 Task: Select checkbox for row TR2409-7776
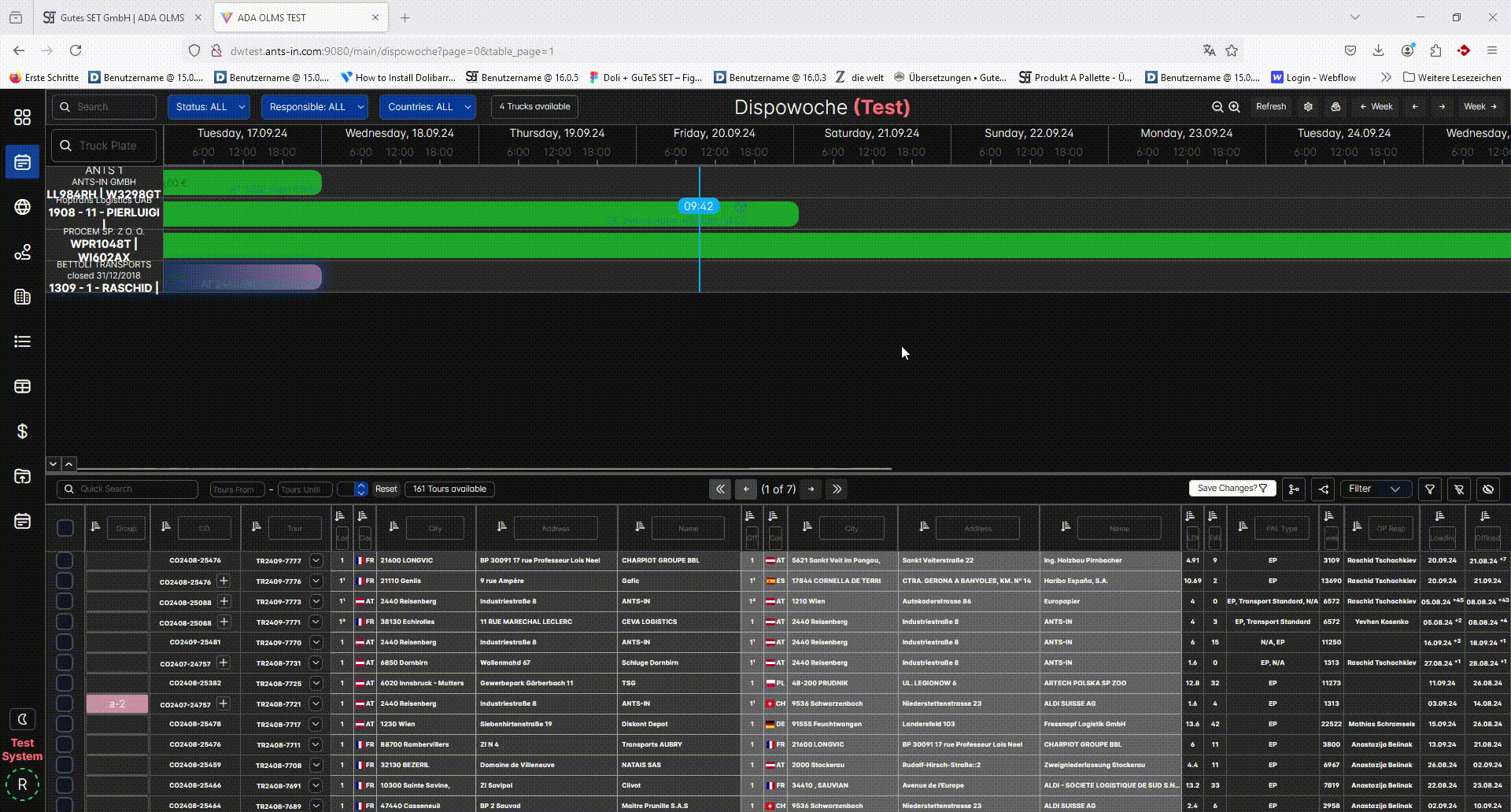[x=65, y=581]
